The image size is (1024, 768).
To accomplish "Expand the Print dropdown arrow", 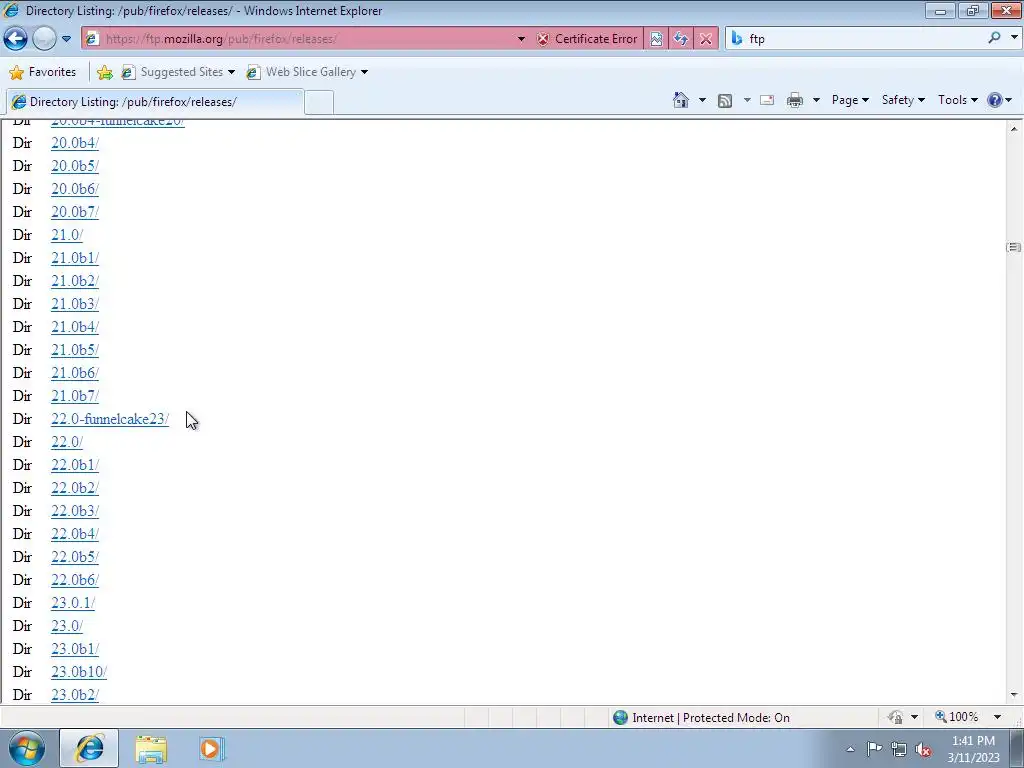I will [x=816, y=100].
